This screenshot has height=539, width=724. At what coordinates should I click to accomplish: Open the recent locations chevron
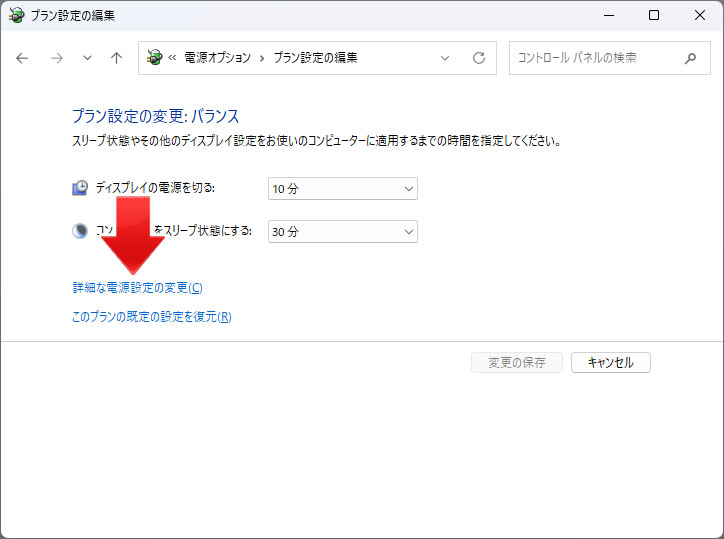(87, 58)
